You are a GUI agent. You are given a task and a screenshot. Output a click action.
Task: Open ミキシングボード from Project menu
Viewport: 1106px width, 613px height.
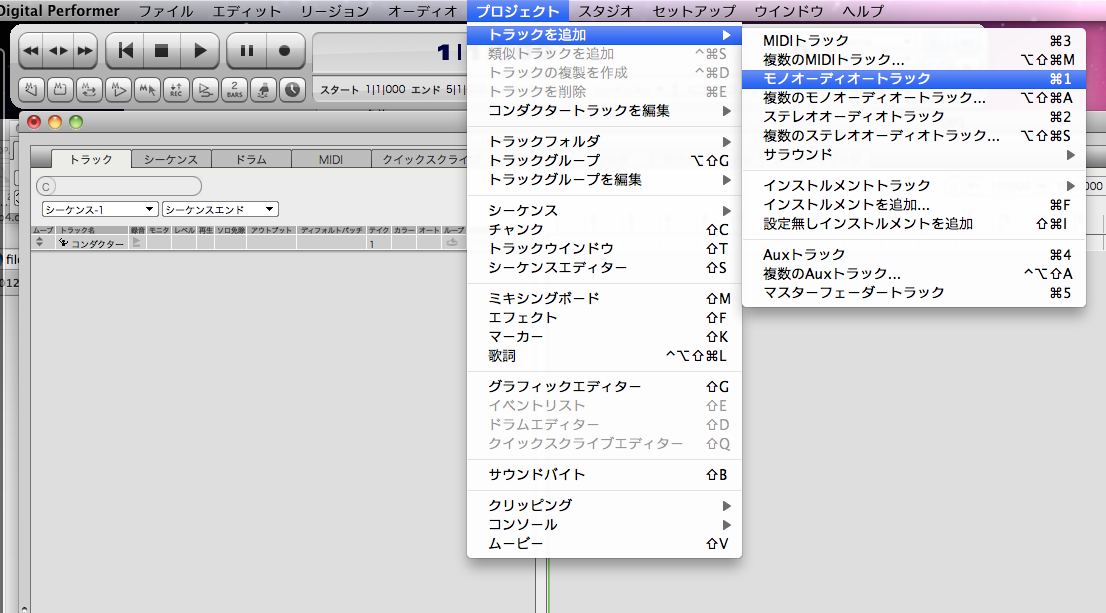604,298
